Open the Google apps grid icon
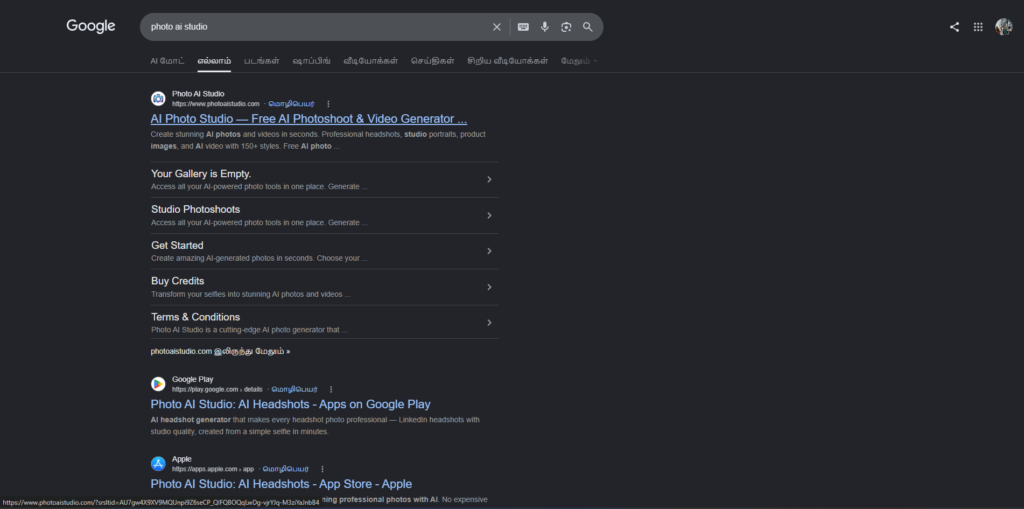The image size is (1024, 509). tap(978, 27)
